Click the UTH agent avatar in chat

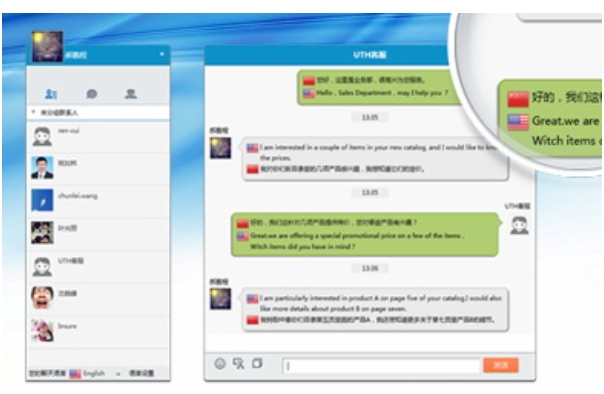519,225
